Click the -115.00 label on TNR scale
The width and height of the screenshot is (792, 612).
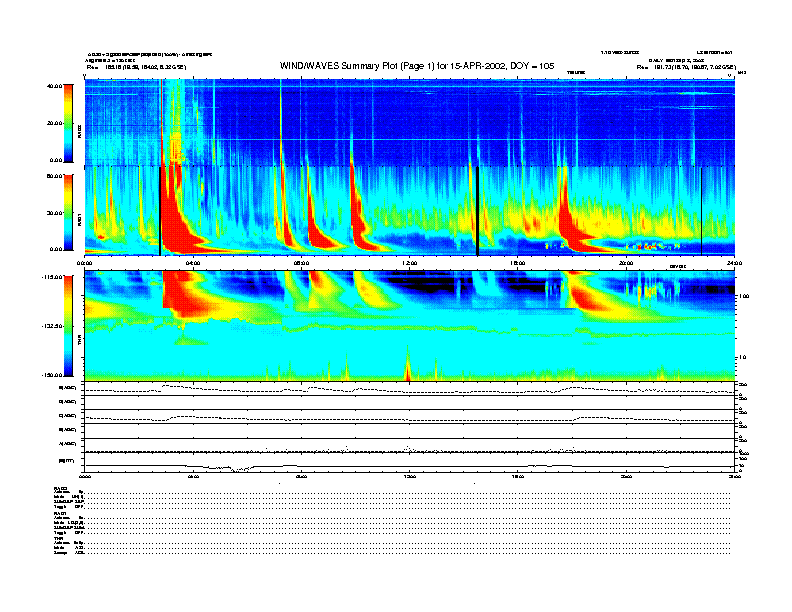(52, 277)
